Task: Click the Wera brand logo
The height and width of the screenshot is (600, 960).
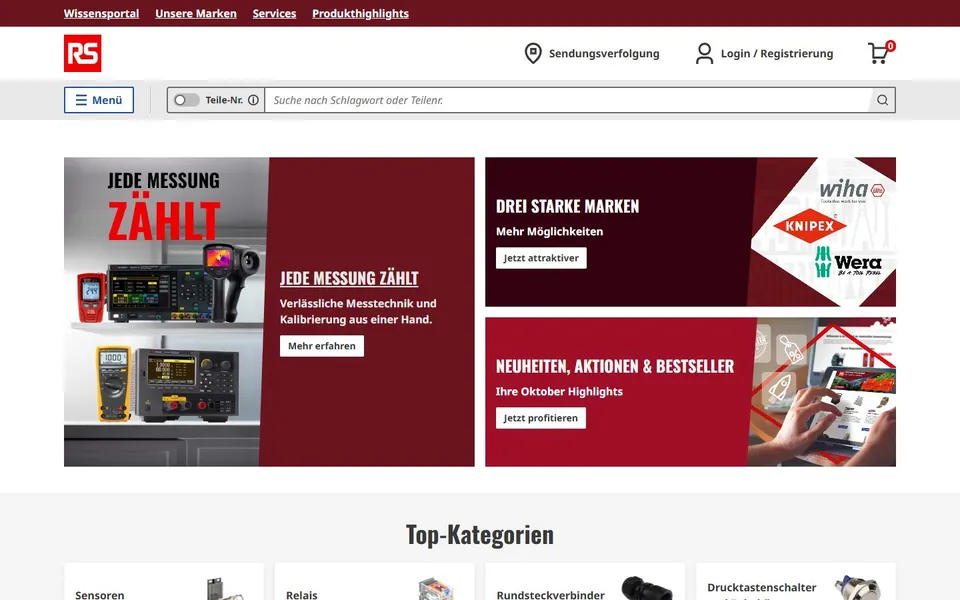Action: tap(848, 262)
